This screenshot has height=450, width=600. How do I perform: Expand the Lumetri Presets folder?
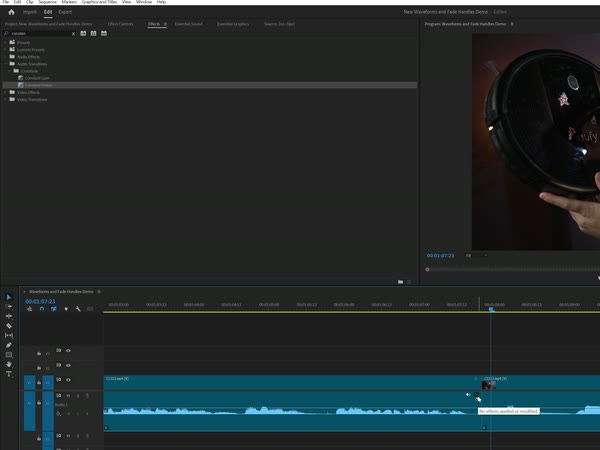(5, 49)
